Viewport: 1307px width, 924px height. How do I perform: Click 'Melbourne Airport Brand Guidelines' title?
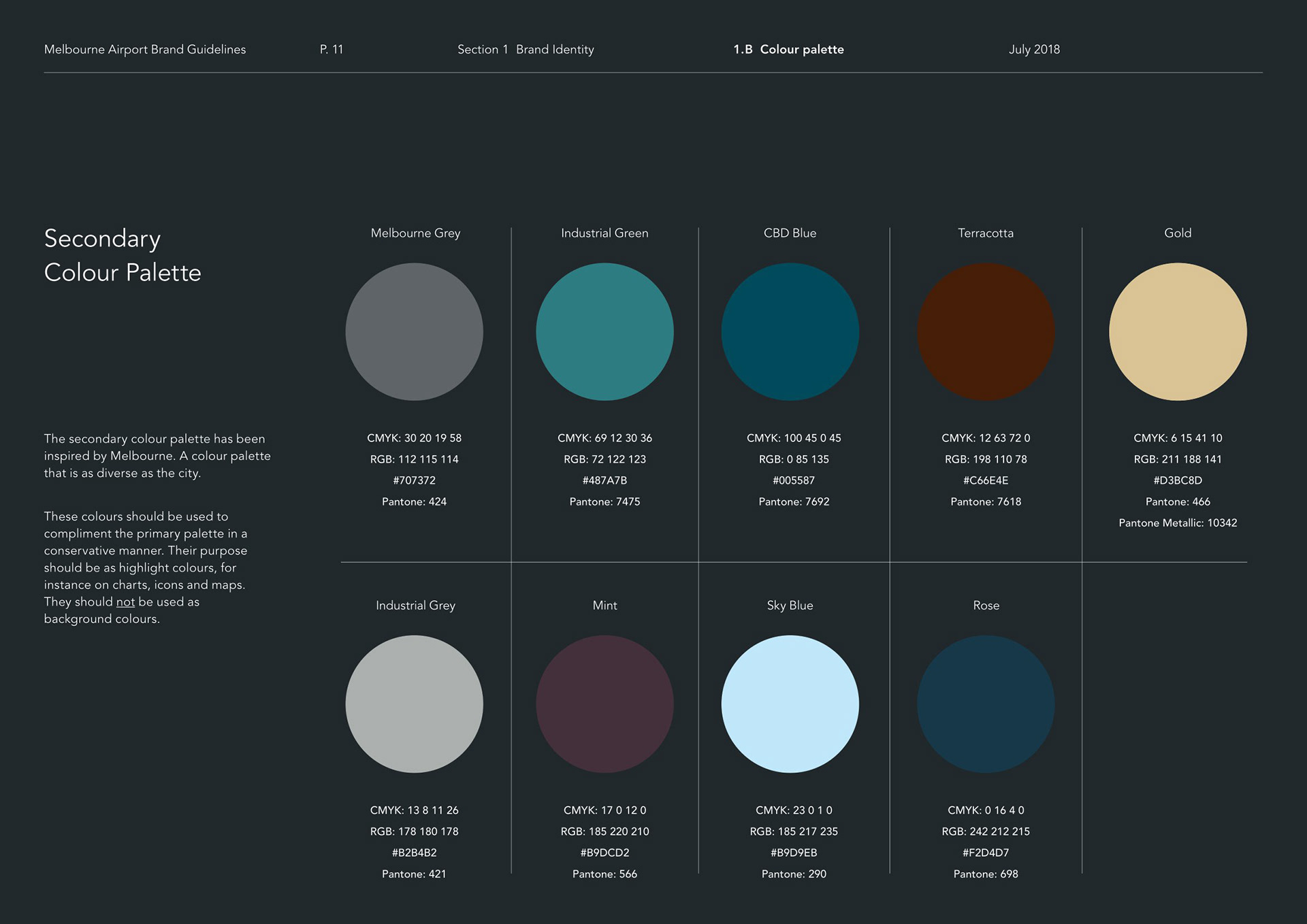click(x=145, y=50)
